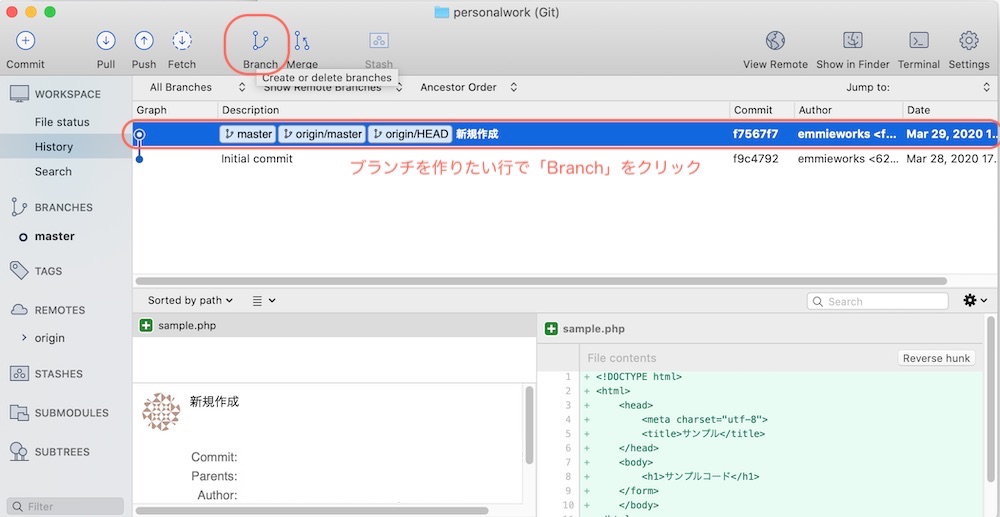Open the Ancestor Order dropdown
Image resolution: width=1000 pixels, height=517 pixels.
coord(469,87)
